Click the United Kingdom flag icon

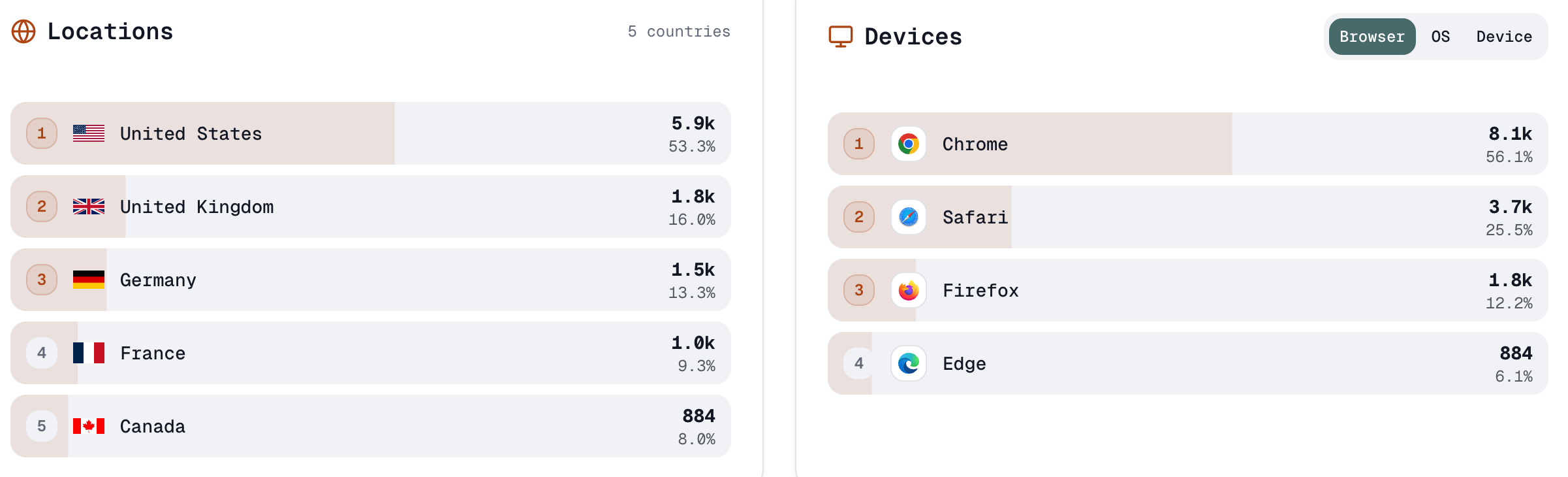tap(88, 206)
